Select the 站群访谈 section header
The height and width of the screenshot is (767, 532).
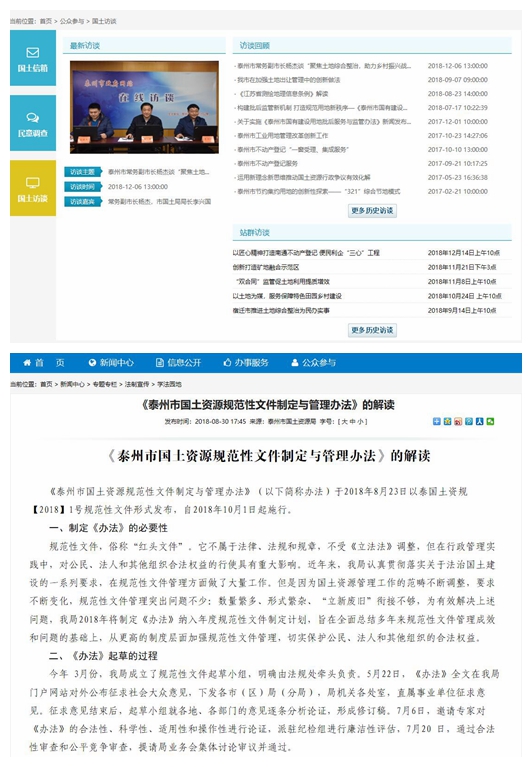(254, 232)
